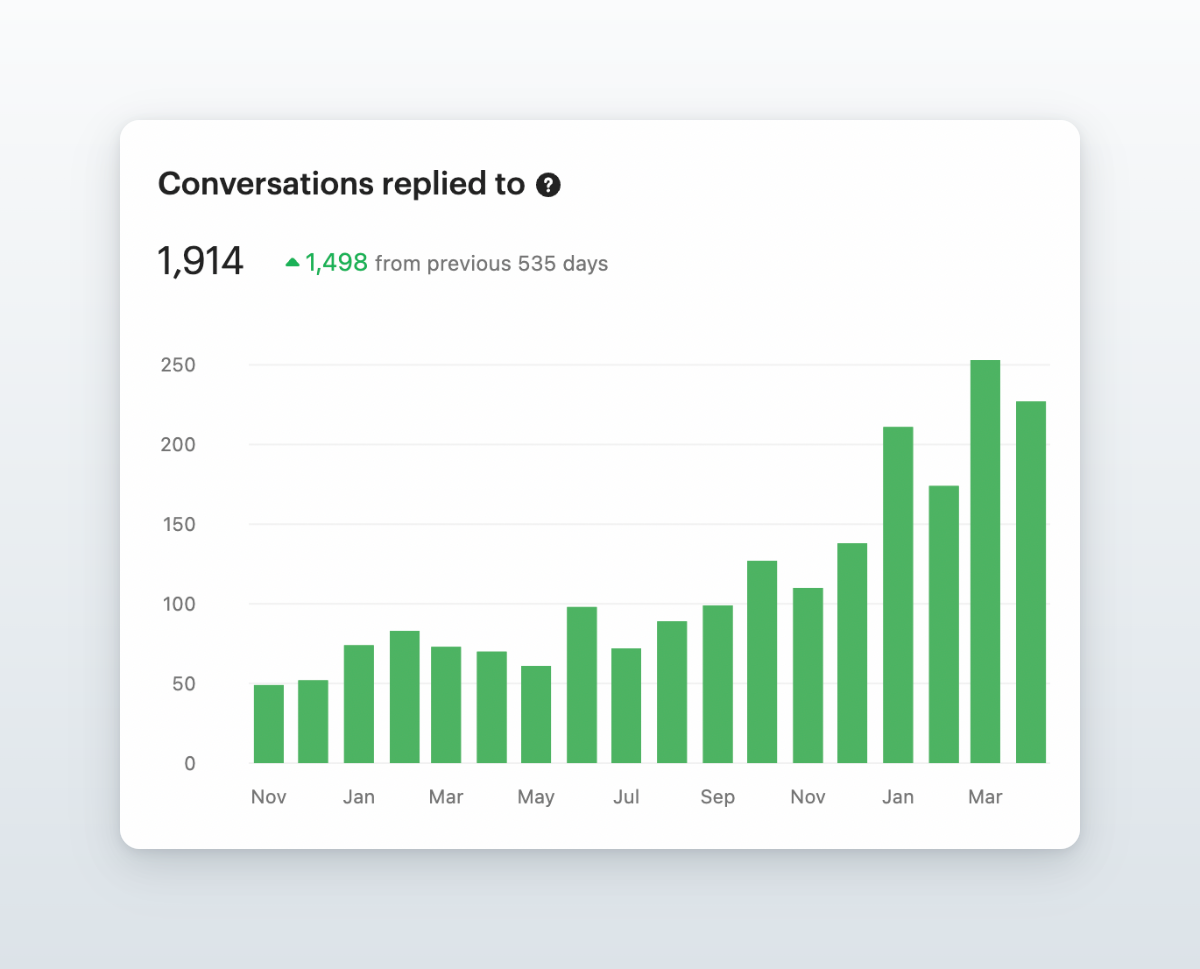Click the Jul axis label
This screenshot has width=1200, height=969.
coord(626,797)
